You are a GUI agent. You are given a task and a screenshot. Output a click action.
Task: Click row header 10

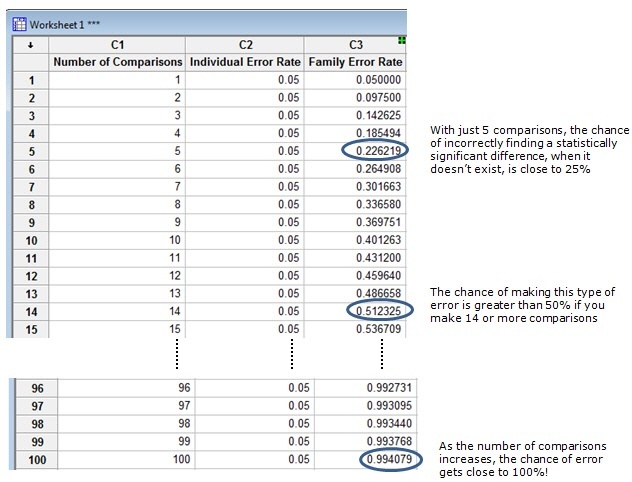(x=29, y=240)
